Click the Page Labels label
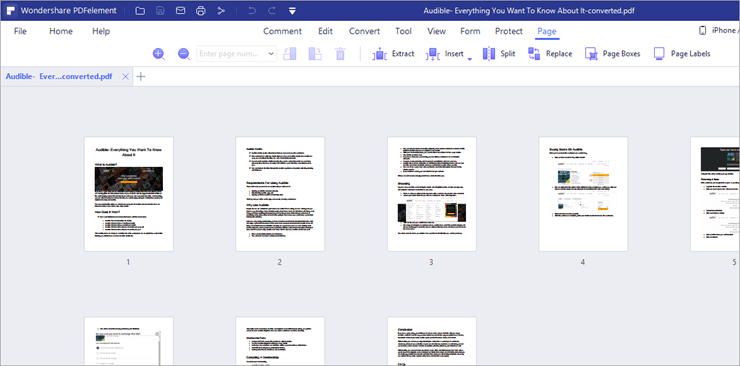 pos(690,54)
